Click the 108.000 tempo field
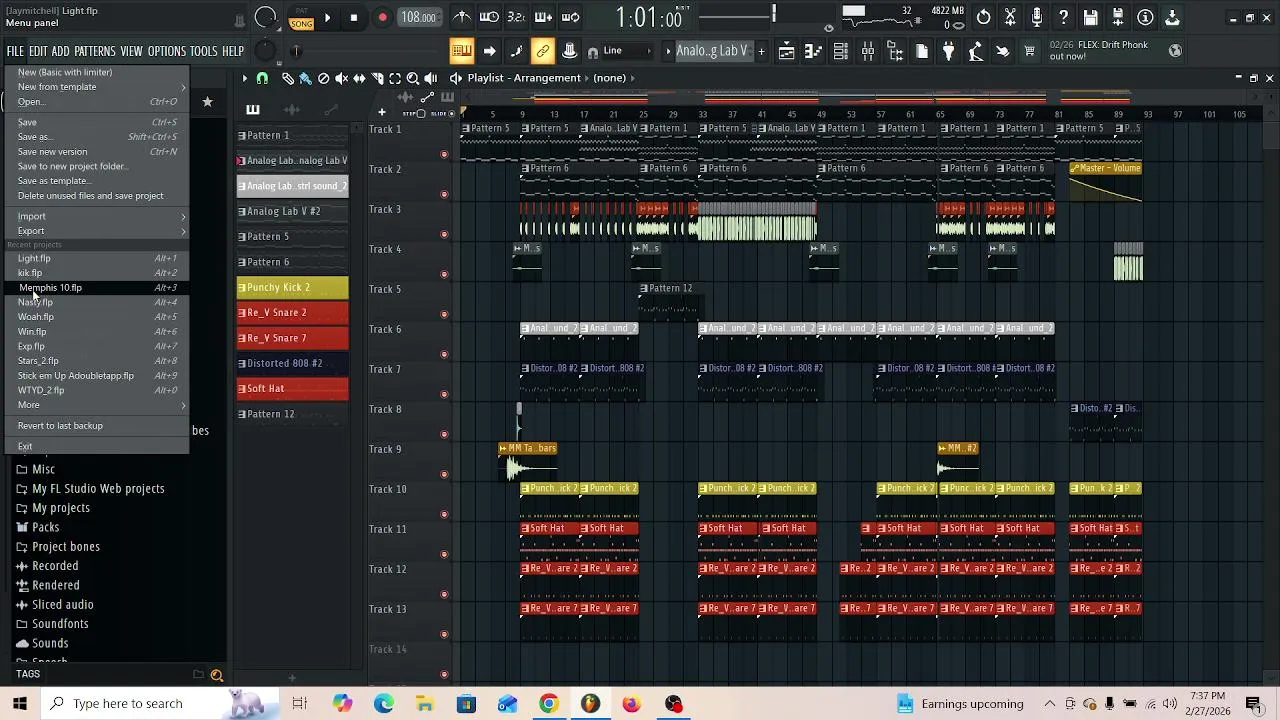The height and width of the screenshot is (720, 1280). (418, 18)
